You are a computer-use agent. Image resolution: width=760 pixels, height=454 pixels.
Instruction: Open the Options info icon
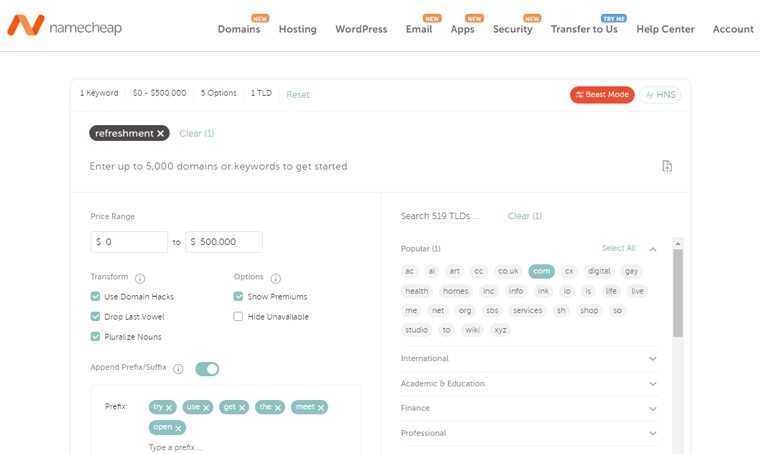[x=276, y=279]
